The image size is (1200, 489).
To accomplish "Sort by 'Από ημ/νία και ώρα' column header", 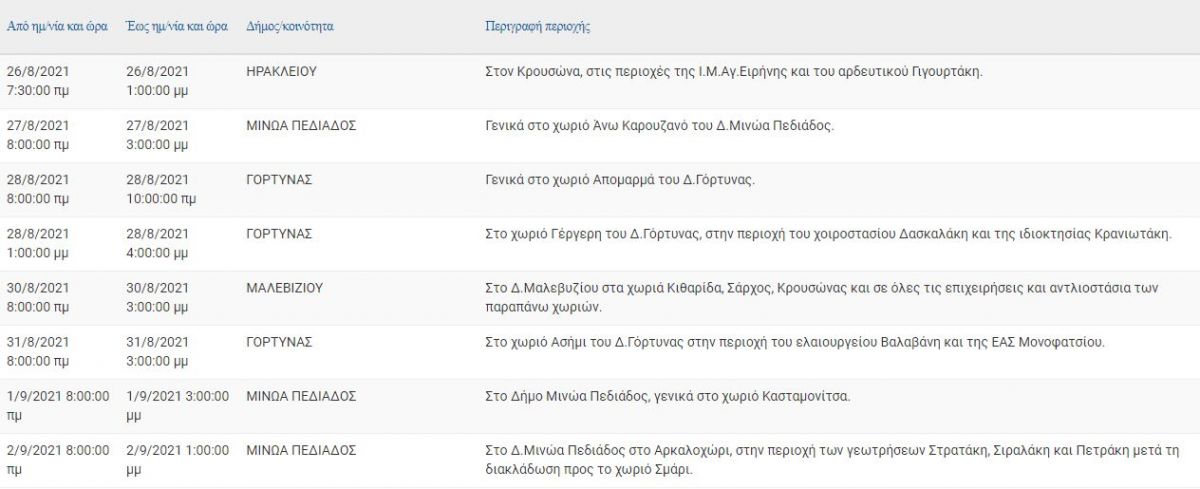I will [x=58, y=26].
